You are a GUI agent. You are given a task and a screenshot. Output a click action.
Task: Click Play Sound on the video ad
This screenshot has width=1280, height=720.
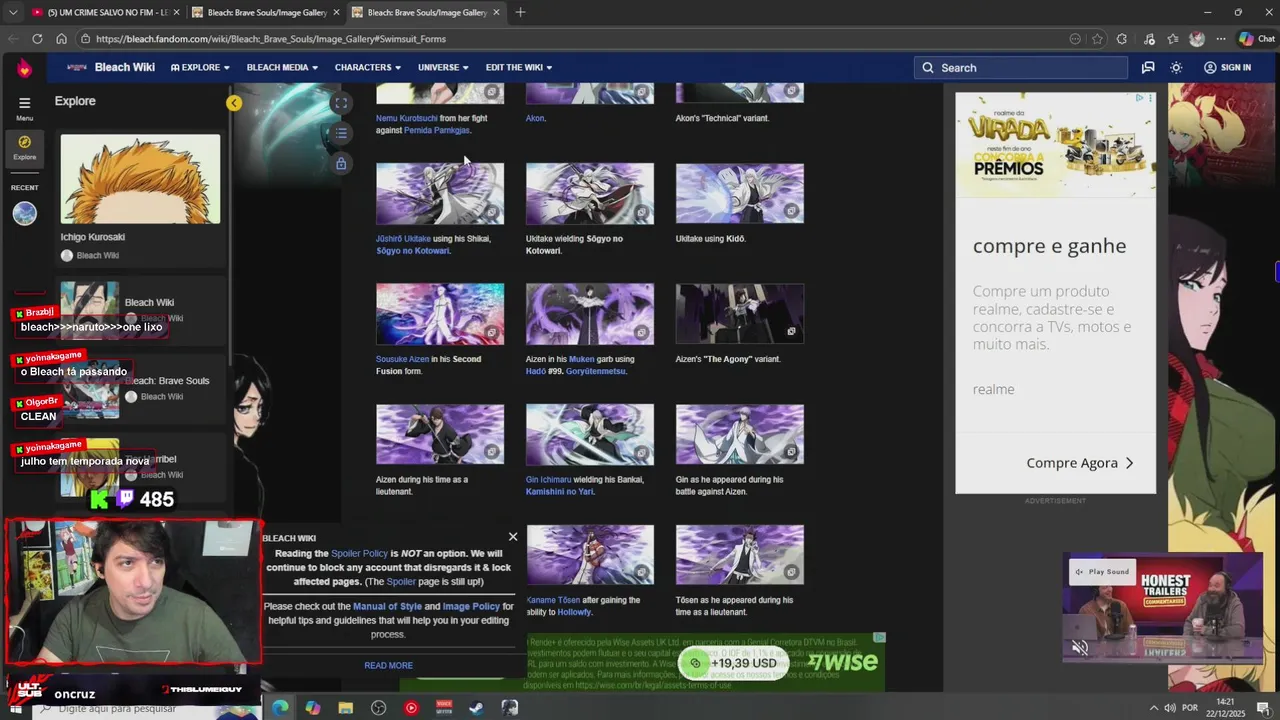1101,572
